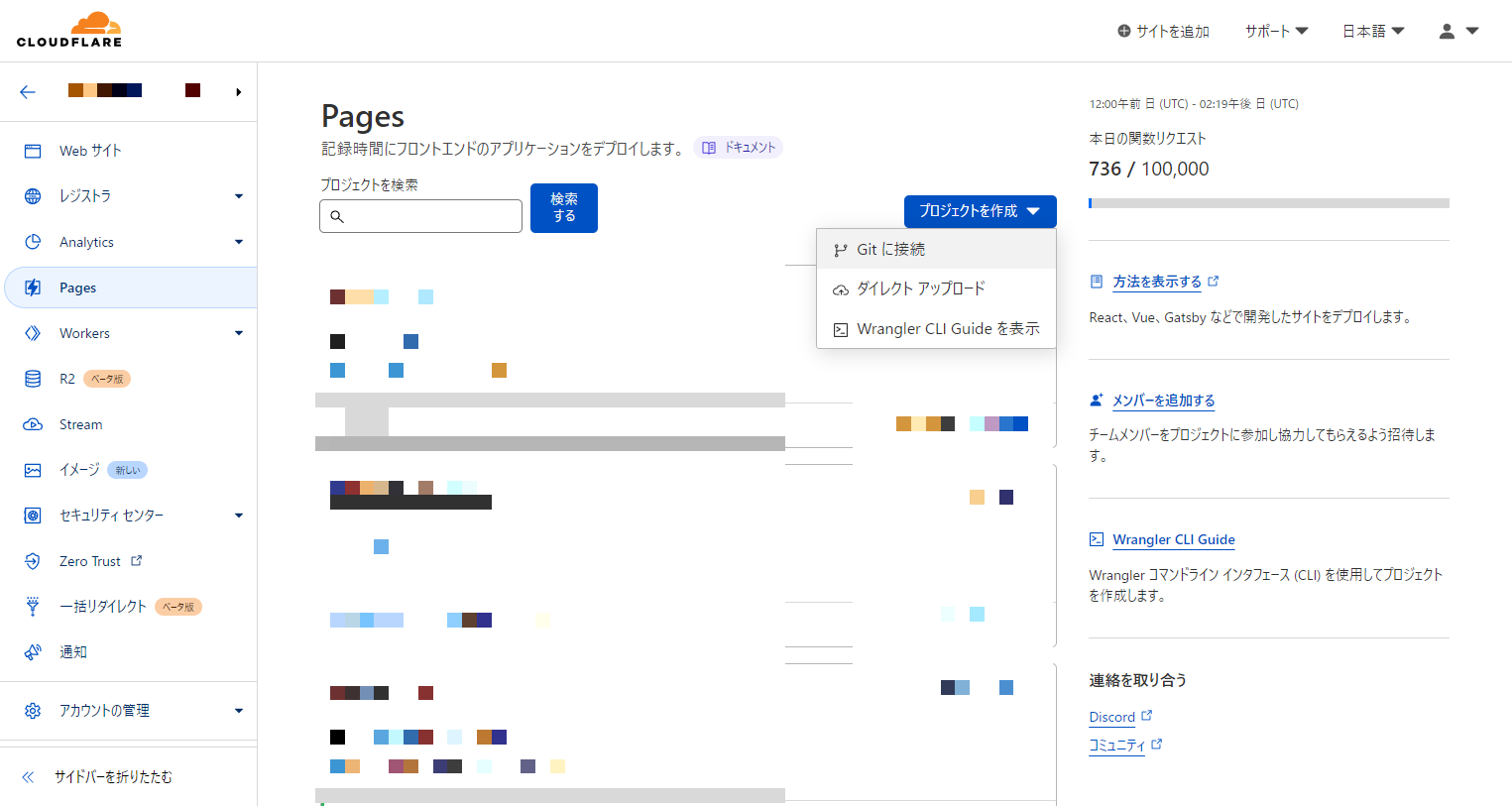Select the Pages icon in the sidebar
Viewport: 1512px width, 806px height.
32,288
